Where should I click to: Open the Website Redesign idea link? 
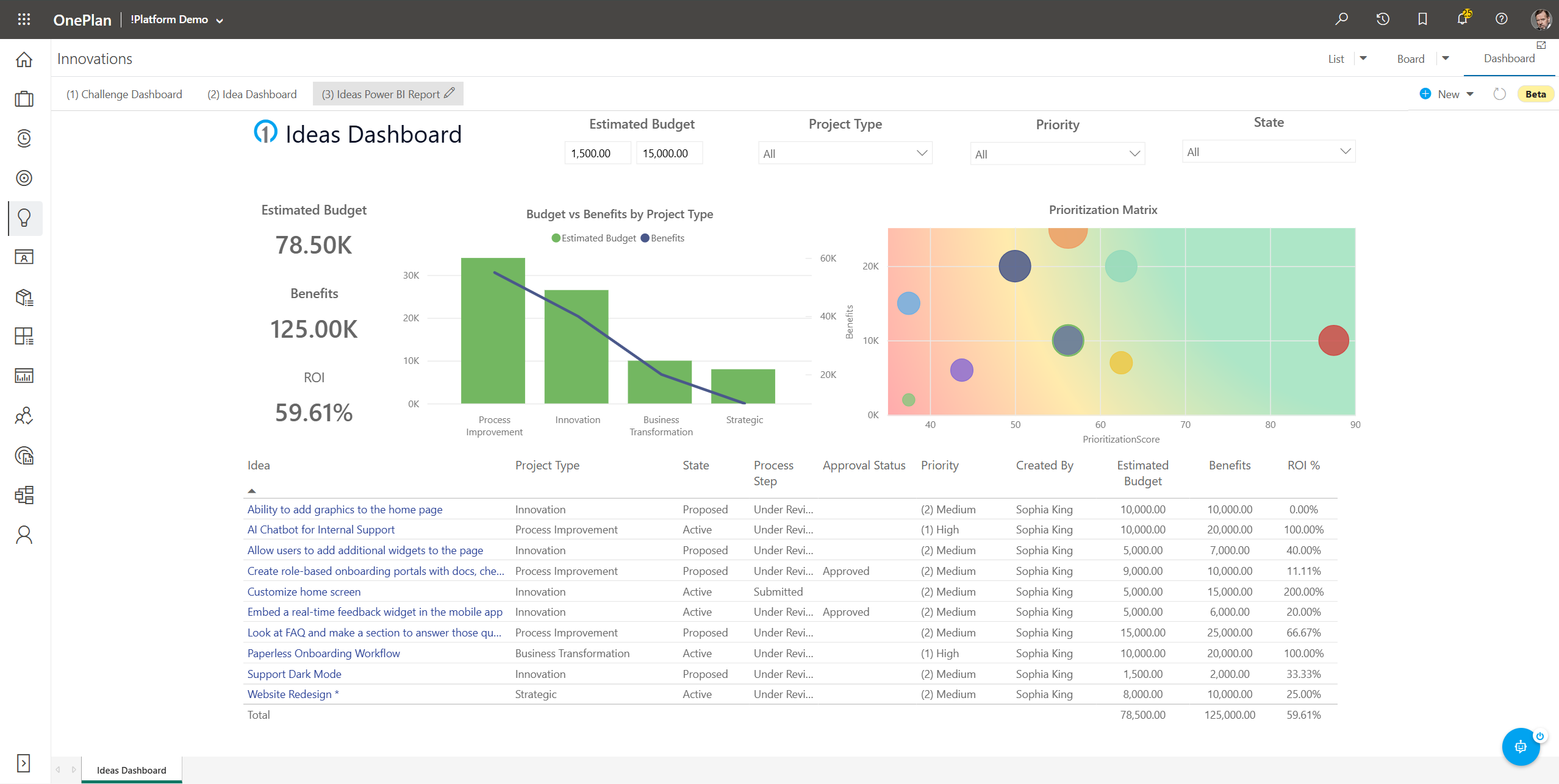[x=293, y=694]
